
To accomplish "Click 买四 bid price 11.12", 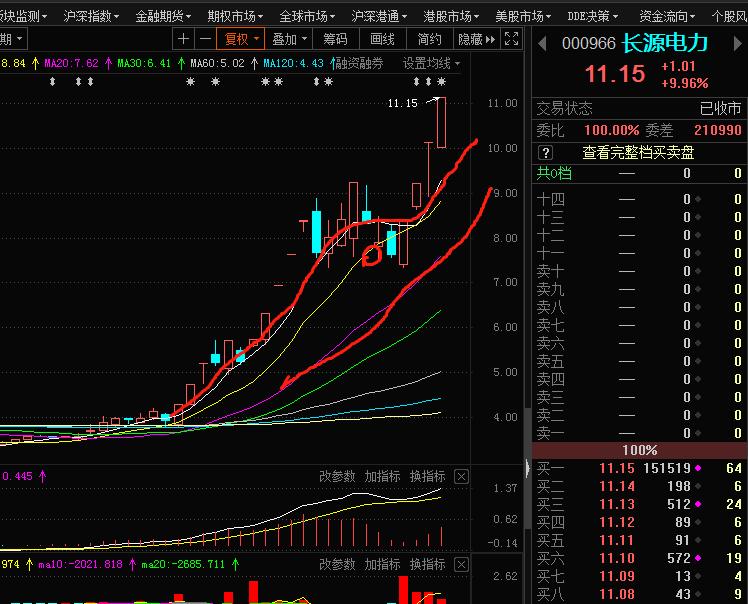I will click(x=617, y=522).
